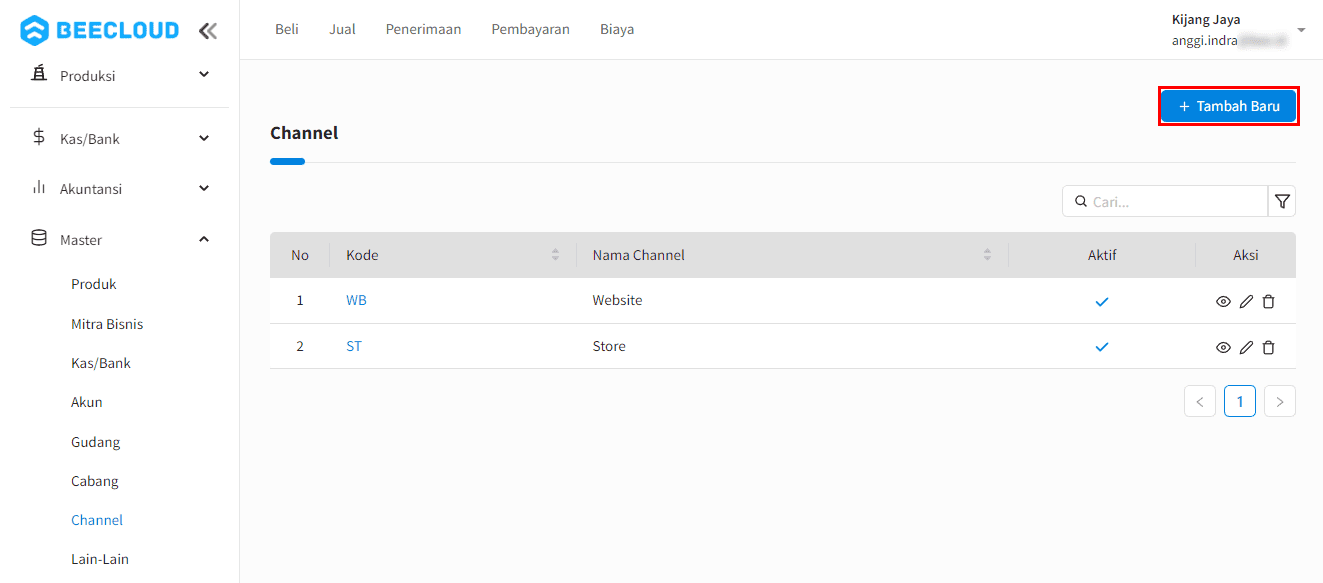Open the Jual top menu
Viewport: 1323px width, 583px height.
tap(342, 30)
